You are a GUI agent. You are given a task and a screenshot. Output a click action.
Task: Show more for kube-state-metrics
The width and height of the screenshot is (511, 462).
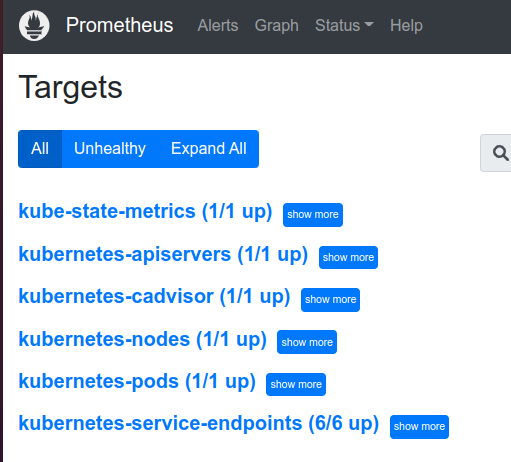click(313, 215)
